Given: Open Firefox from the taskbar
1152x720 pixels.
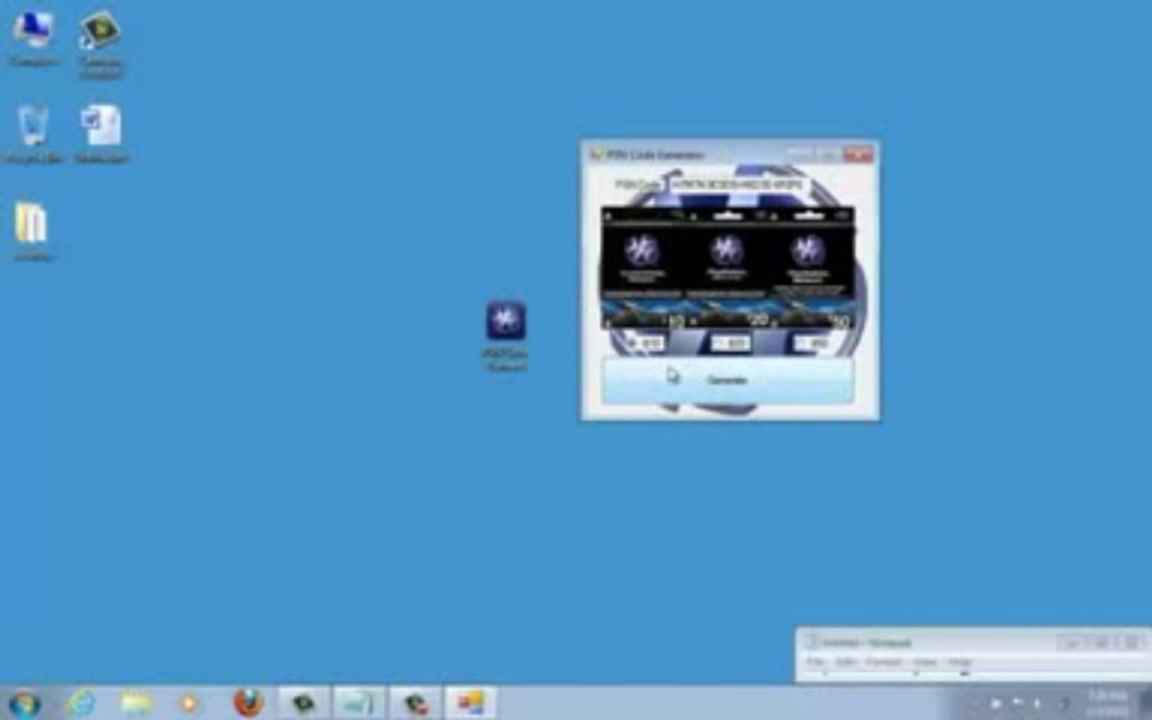Looking at the screenshot, I should point(248,703).
